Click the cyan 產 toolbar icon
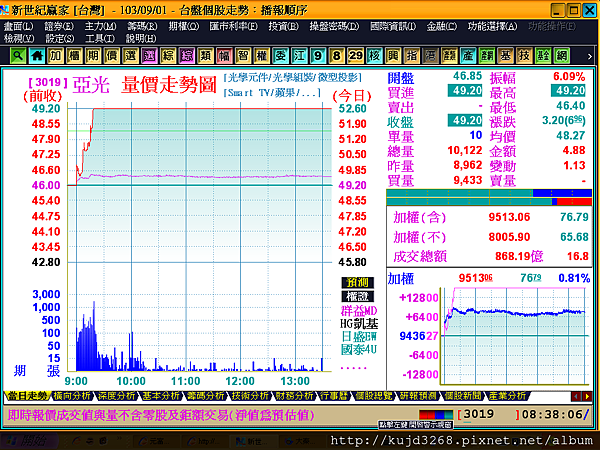Image resolution: width=600 pixels, height=450 pixels. pos(468,56)
